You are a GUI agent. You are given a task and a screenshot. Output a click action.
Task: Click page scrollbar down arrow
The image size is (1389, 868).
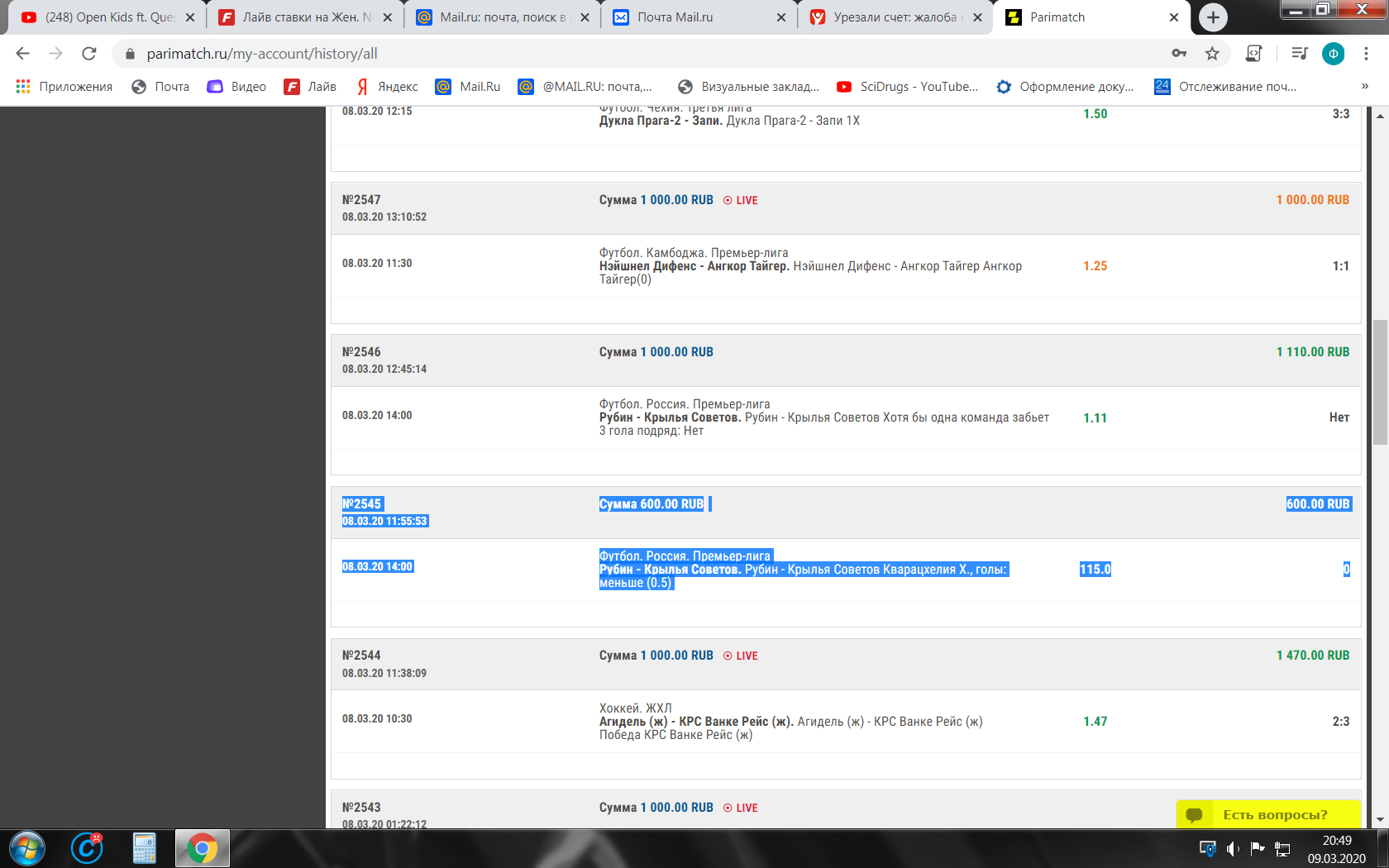click(x=1380, y=819)
